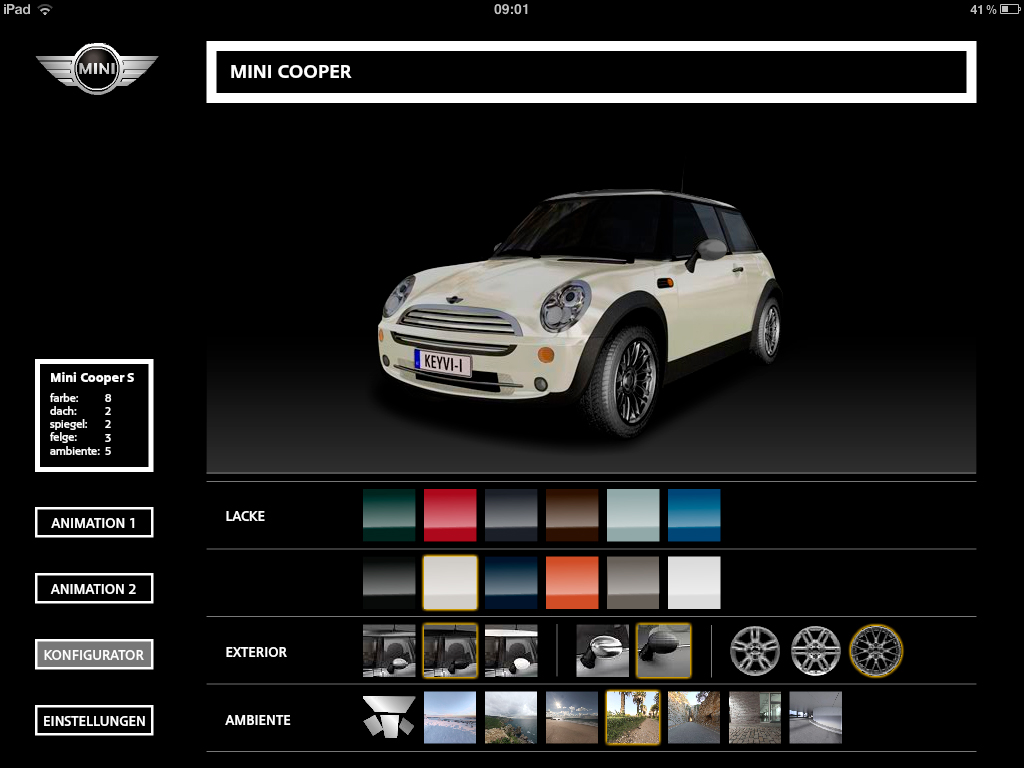Tap the LACKE row label
Viewport: 1024px width, 768px height.
pos(245,516)
